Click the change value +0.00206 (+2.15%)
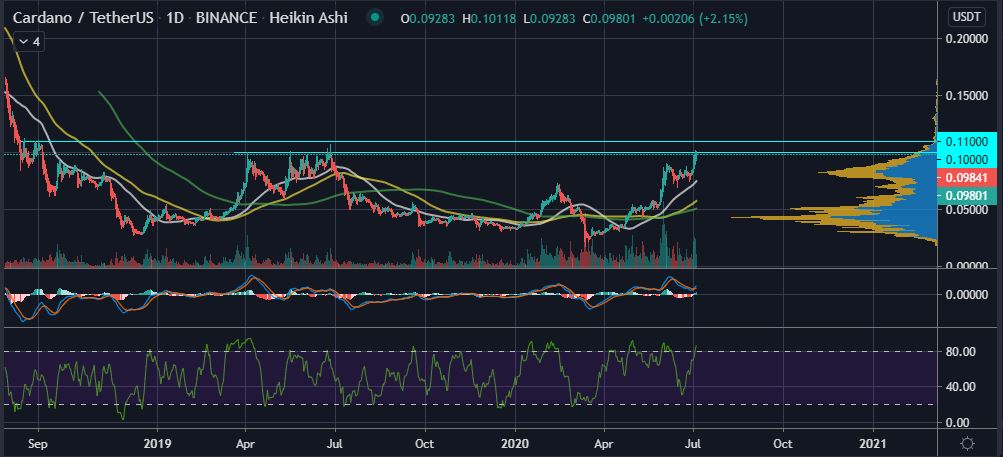Viewport: 1003px width, 457px height. 694,19
